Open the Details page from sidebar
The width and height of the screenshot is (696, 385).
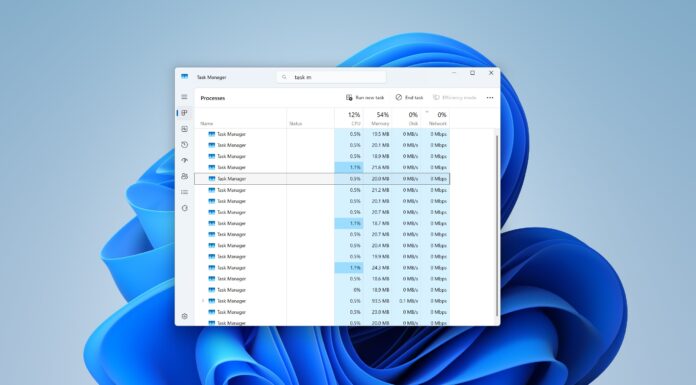click(x=185, y=192)
